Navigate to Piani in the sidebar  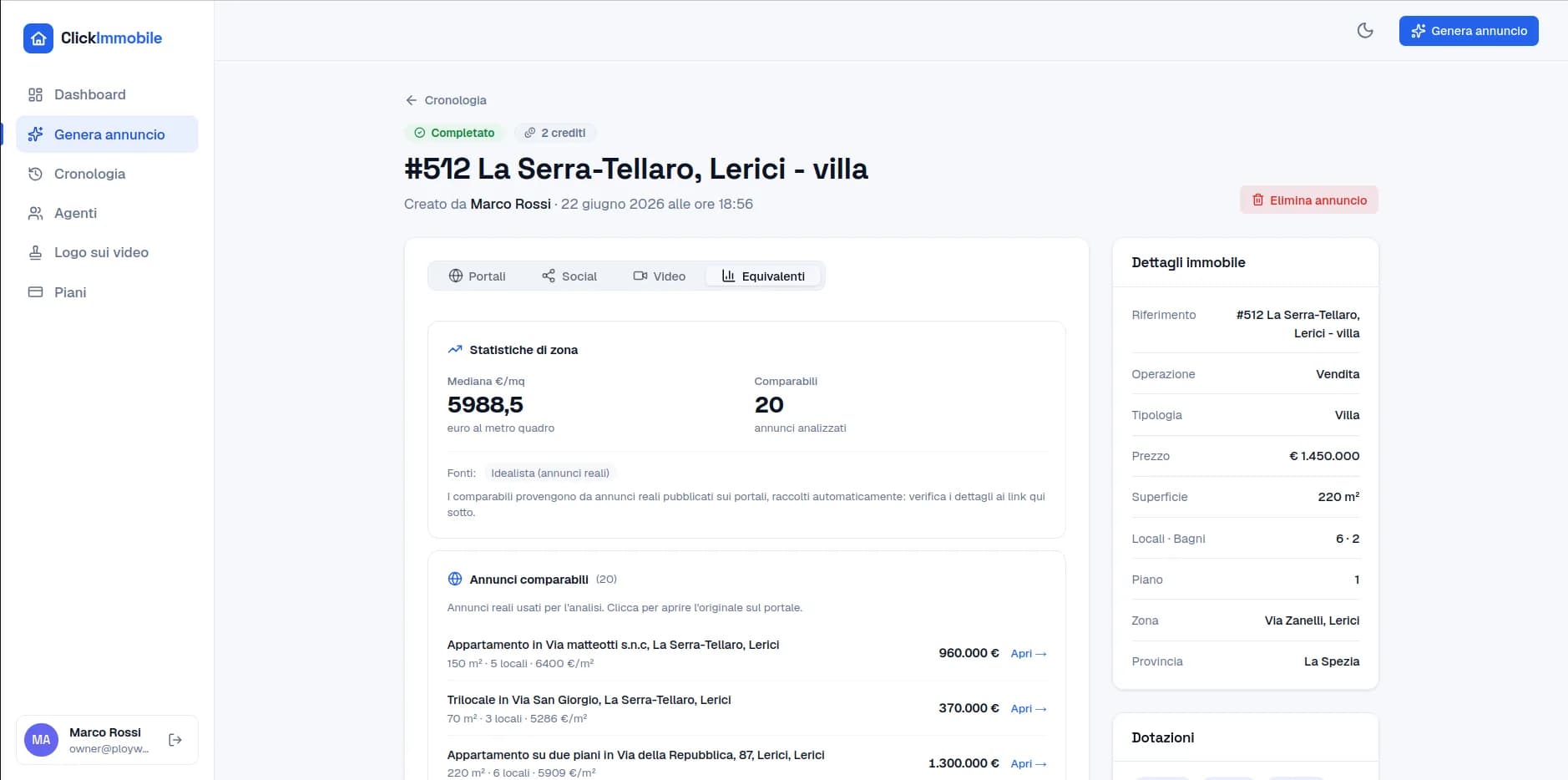pos(107,292)
